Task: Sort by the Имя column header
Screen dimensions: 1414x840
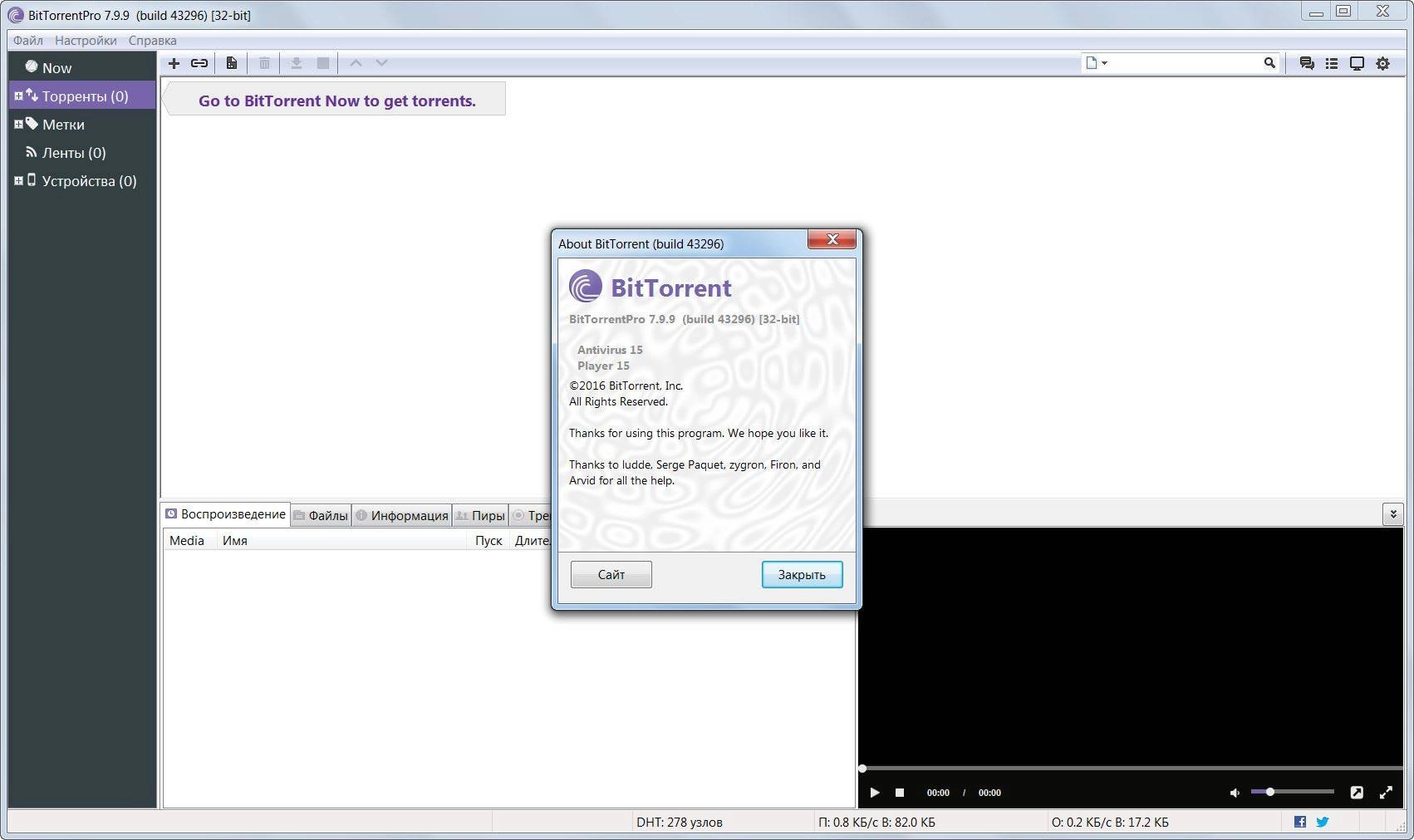Action: 343,540
